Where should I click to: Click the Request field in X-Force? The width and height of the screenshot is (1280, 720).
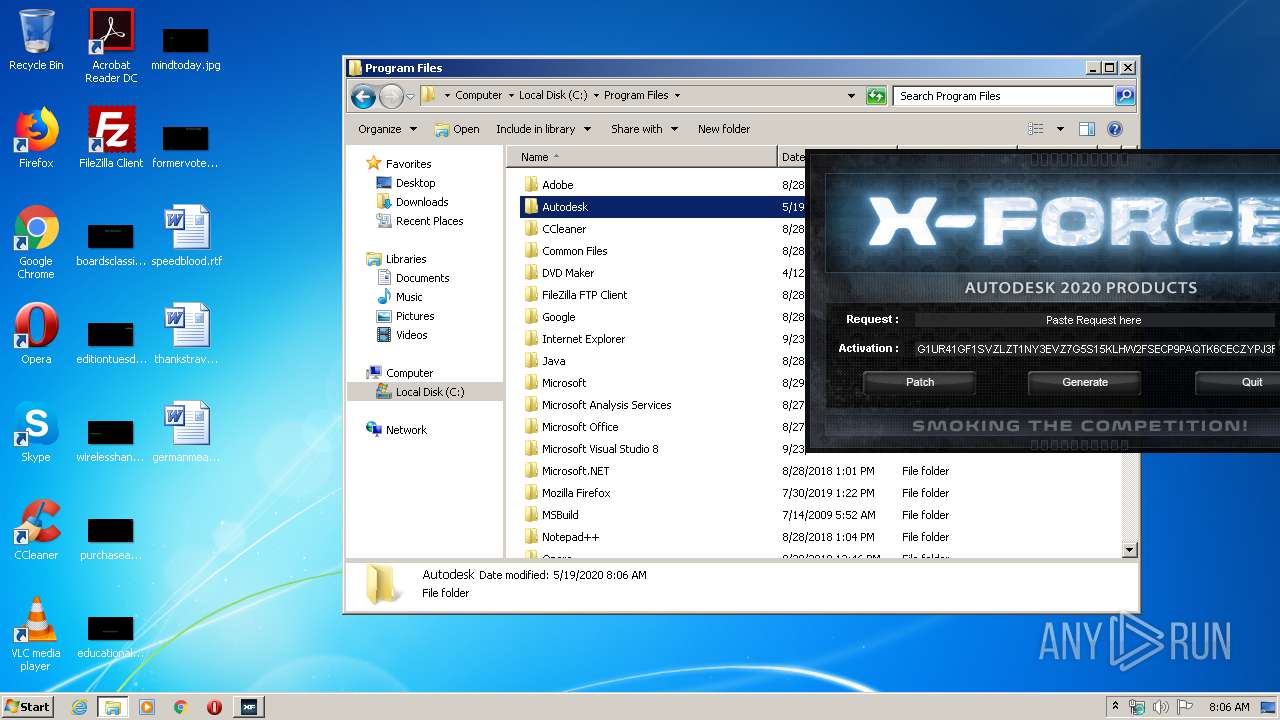click(1094, 320)
